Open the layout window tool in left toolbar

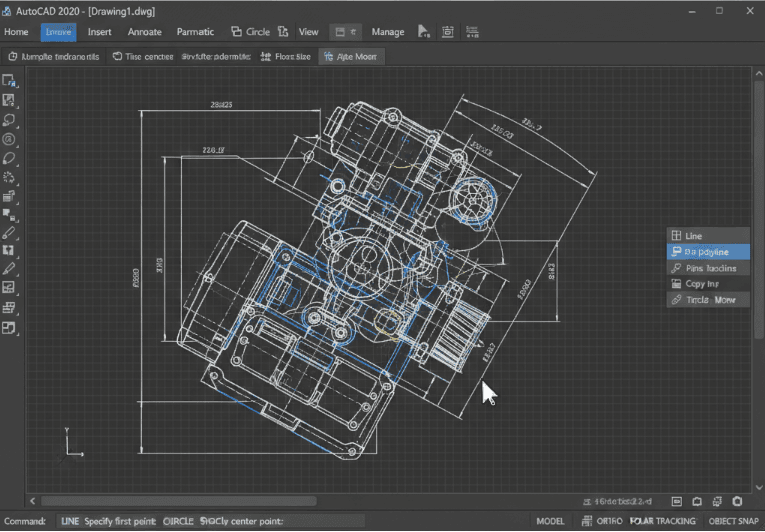(x=9, y=288)
